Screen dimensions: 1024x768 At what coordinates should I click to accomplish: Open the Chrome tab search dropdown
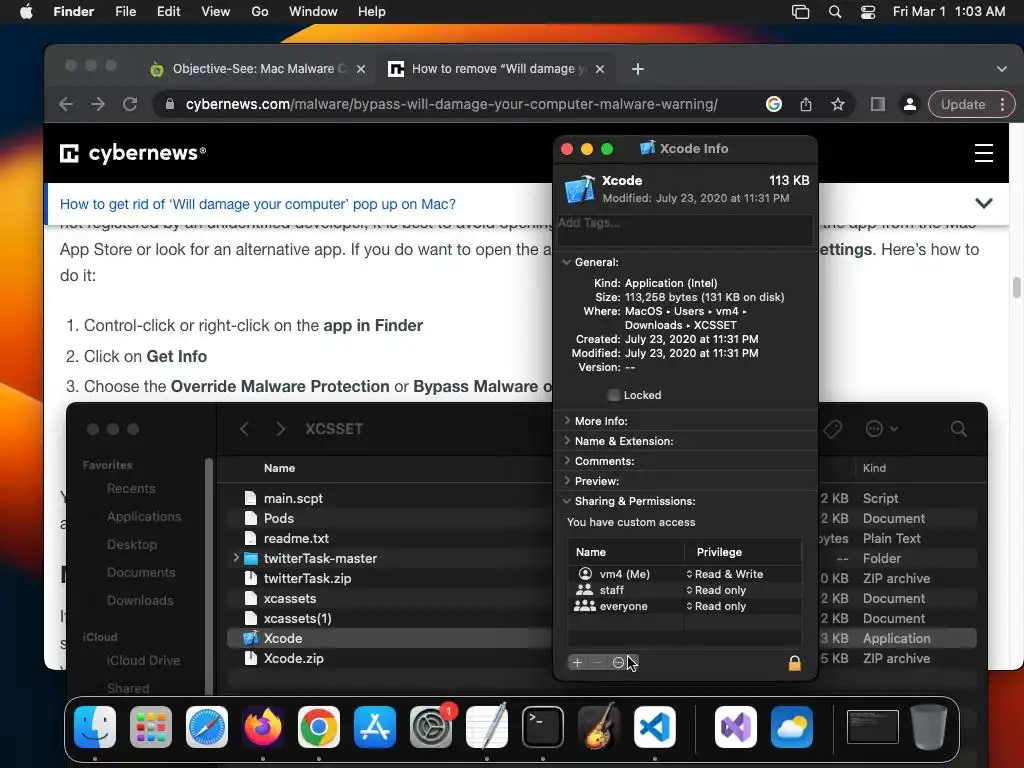(1001, 69)
